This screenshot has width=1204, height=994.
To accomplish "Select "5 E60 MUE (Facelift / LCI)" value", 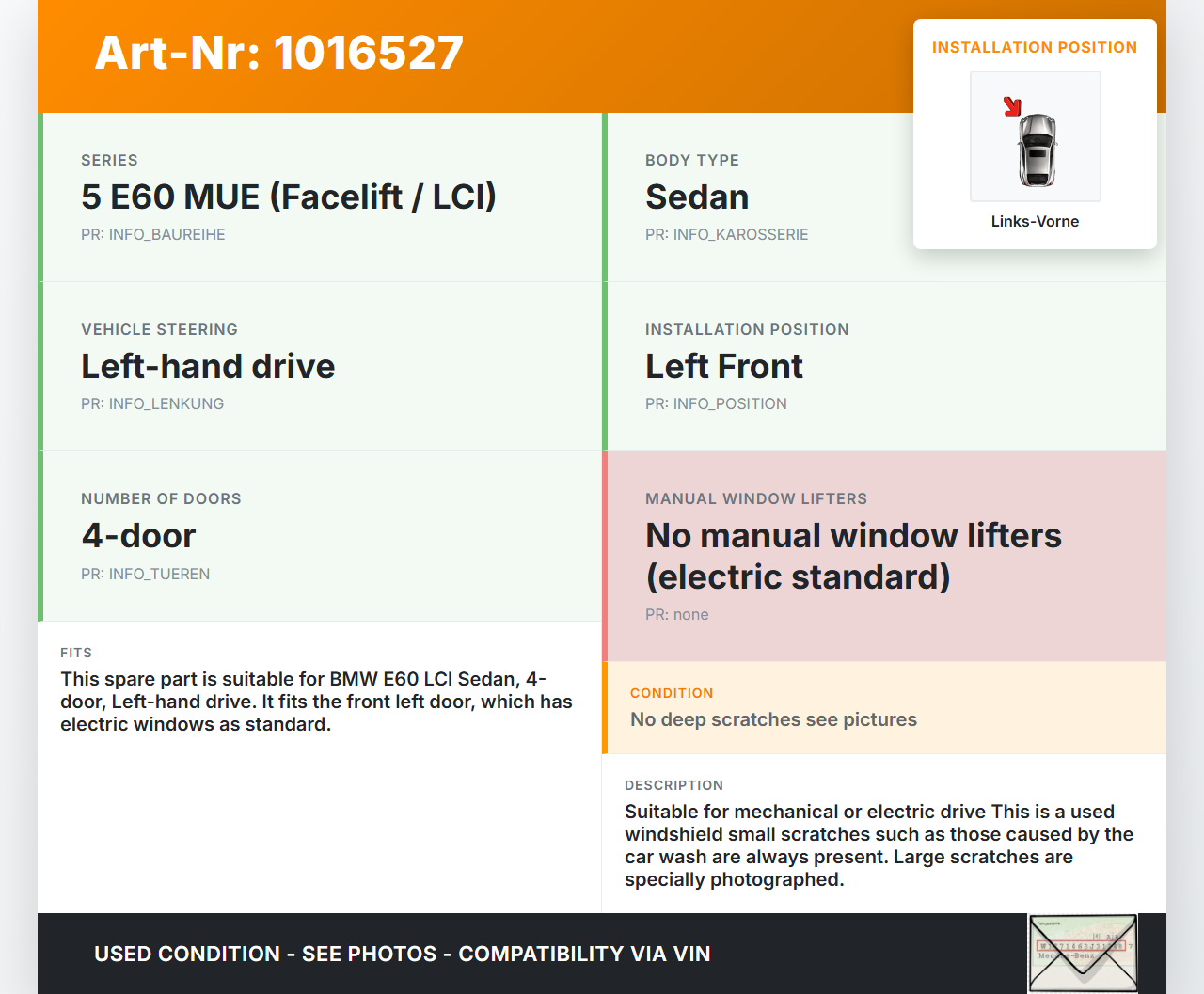I will pos(289,197).
